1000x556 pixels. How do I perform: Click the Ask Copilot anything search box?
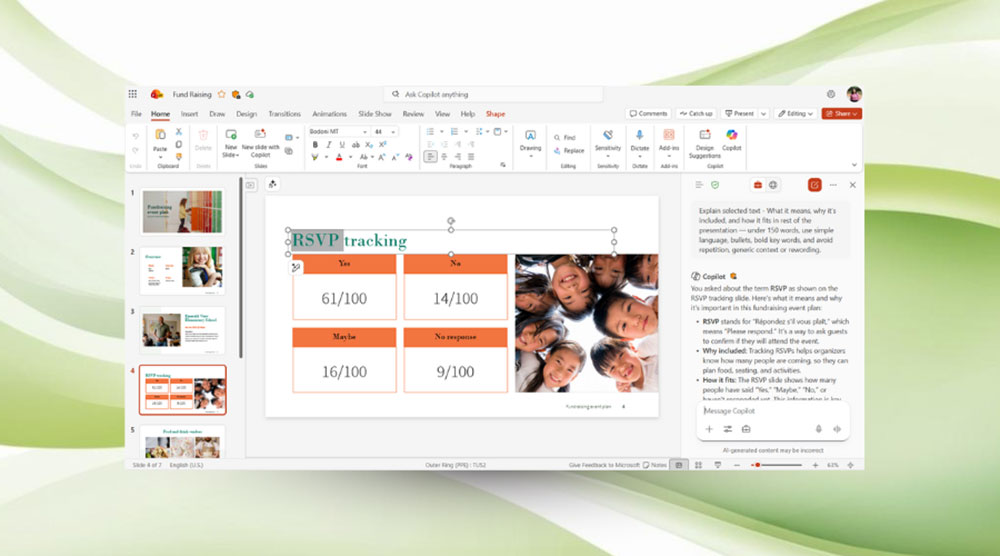pyautogui.click(x=494, y=94)
